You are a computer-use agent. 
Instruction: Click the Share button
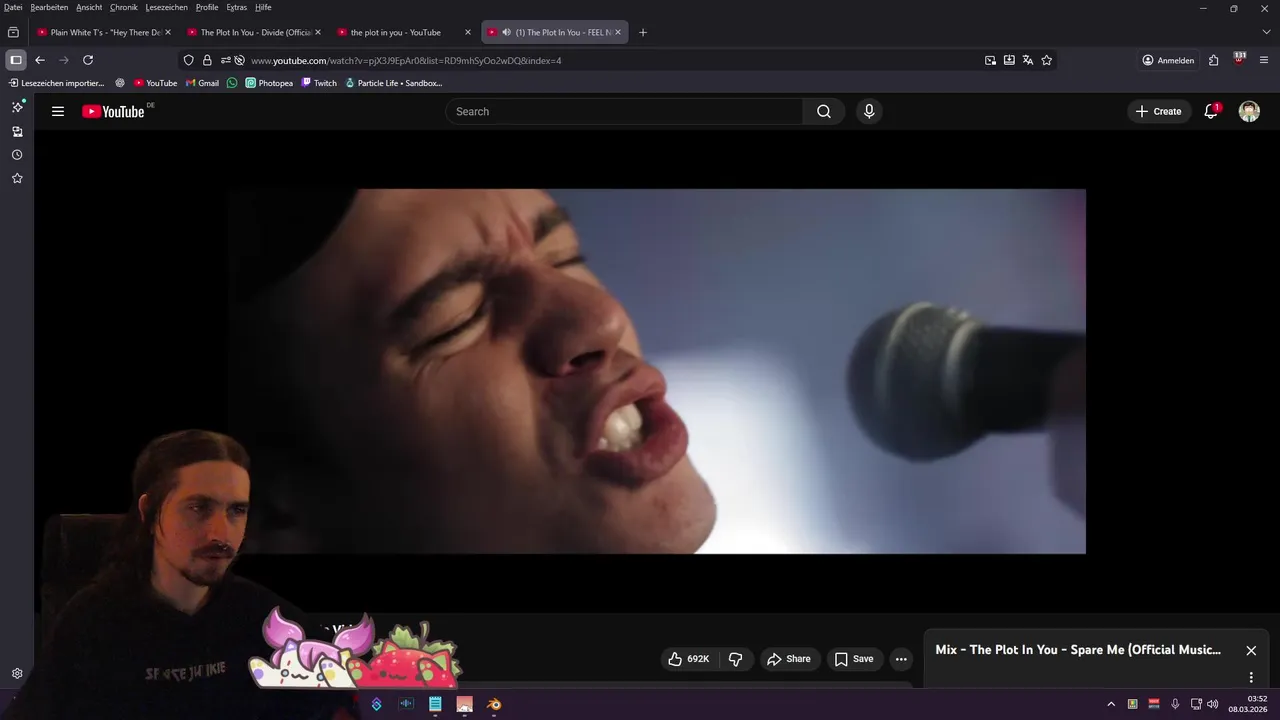[x=788, y=659]
